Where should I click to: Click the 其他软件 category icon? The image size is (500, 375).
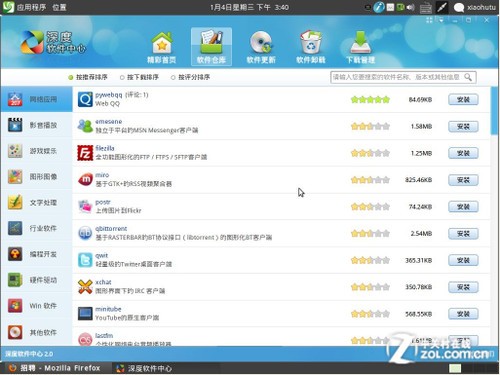click(x=15, y=332)
